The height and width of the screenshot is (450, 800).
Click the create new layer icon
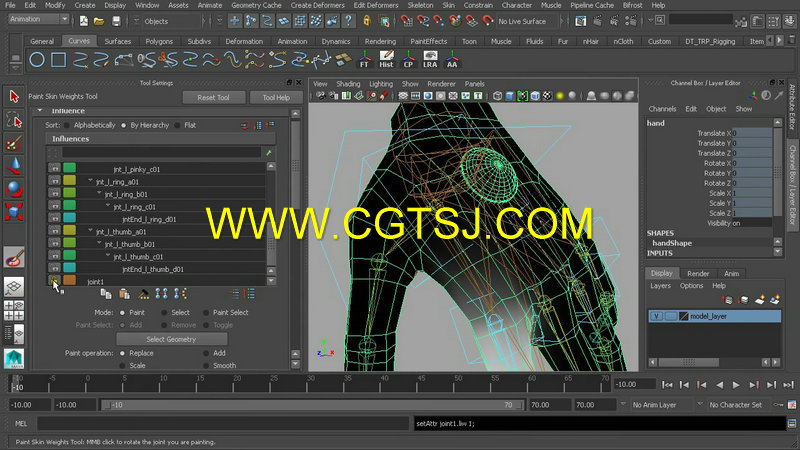[x=759, y=299]
